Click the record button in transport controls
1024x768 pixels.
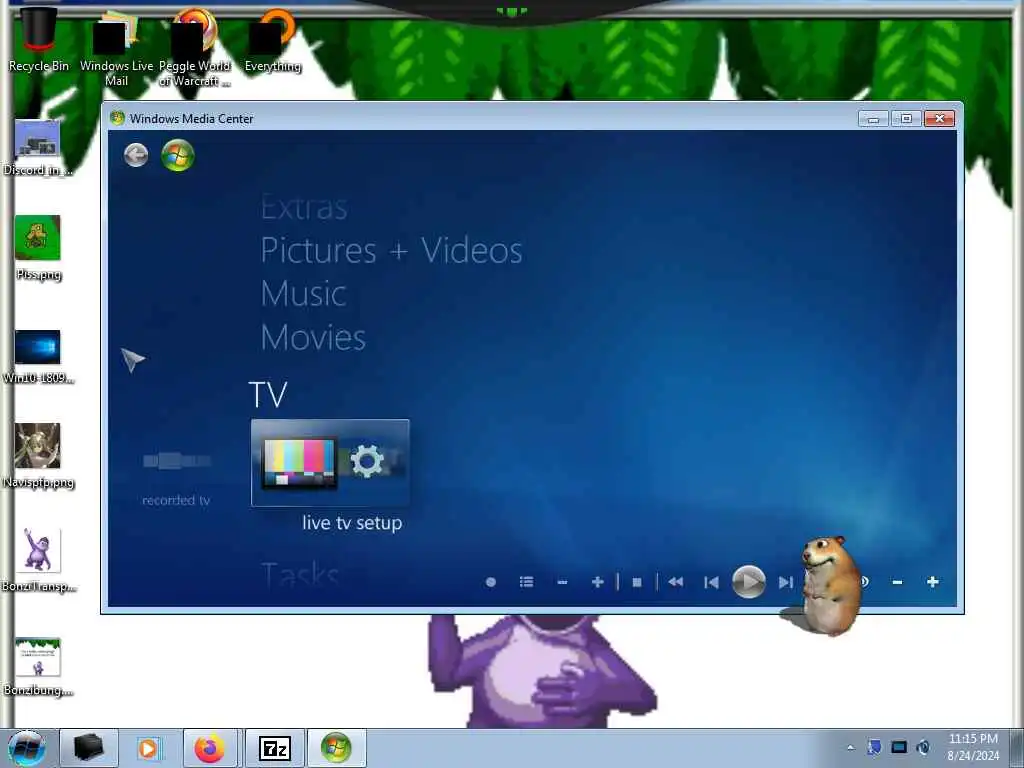490,582
